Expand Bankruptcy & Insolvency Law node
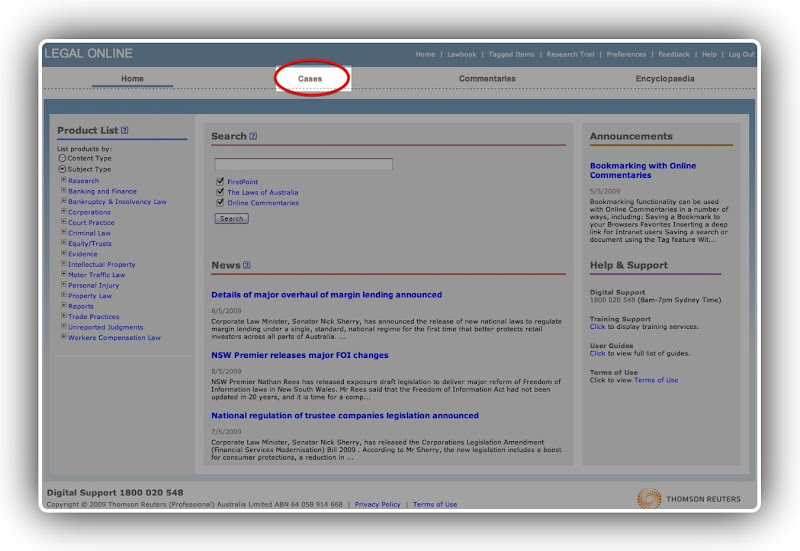This screenshot has width=800, height=551. [64, 201]
